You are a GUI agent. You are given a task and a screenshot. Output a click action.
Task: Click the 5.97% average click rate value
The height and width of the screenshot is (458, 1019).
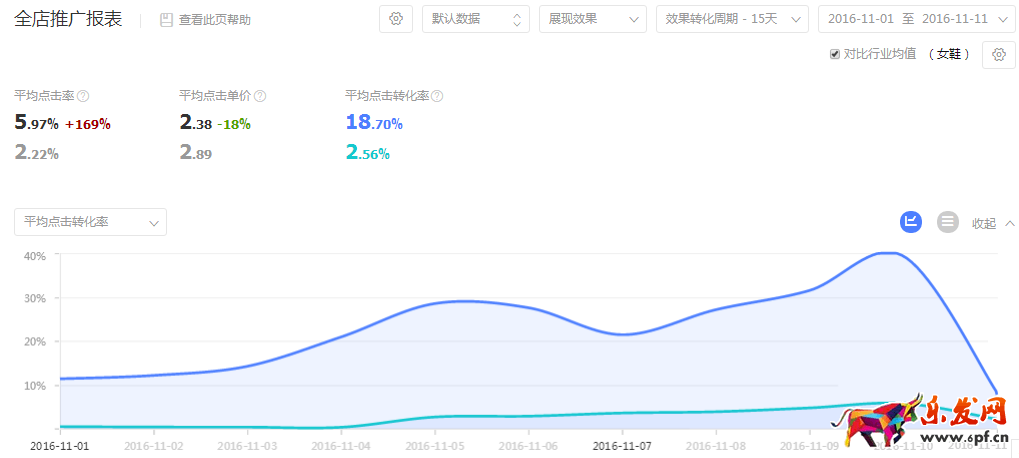point(36,123)
